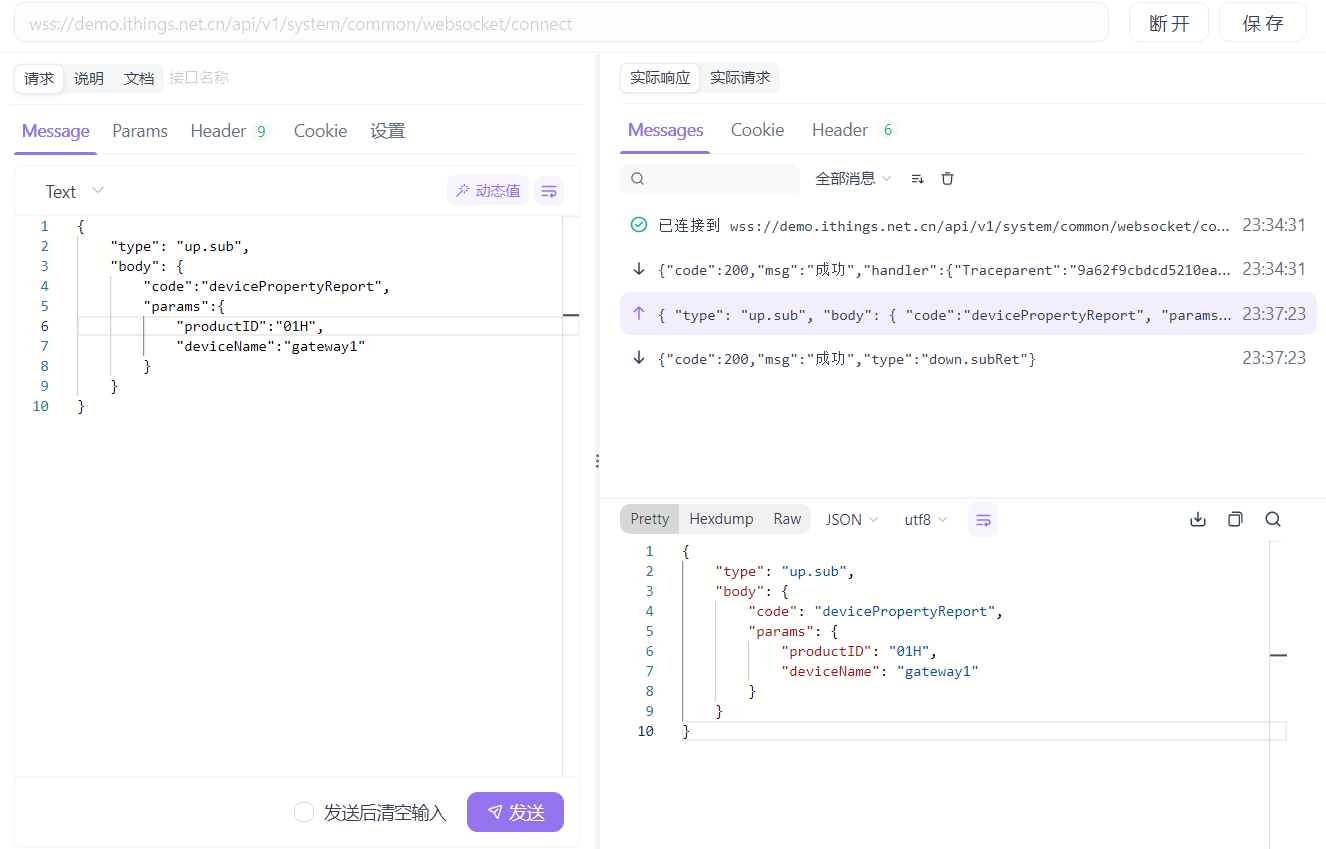Download the response with the download icon
Image resolution: width=1326 pixels, height=849 pixels.
[1198, 519]
